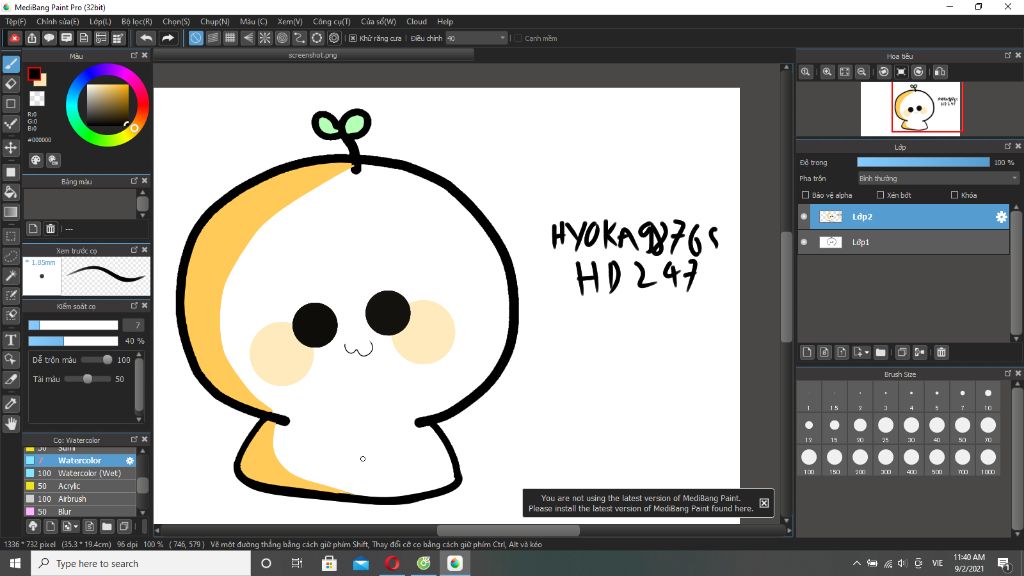Click the Redo arrow in the toolbar

tap(168, 38)
